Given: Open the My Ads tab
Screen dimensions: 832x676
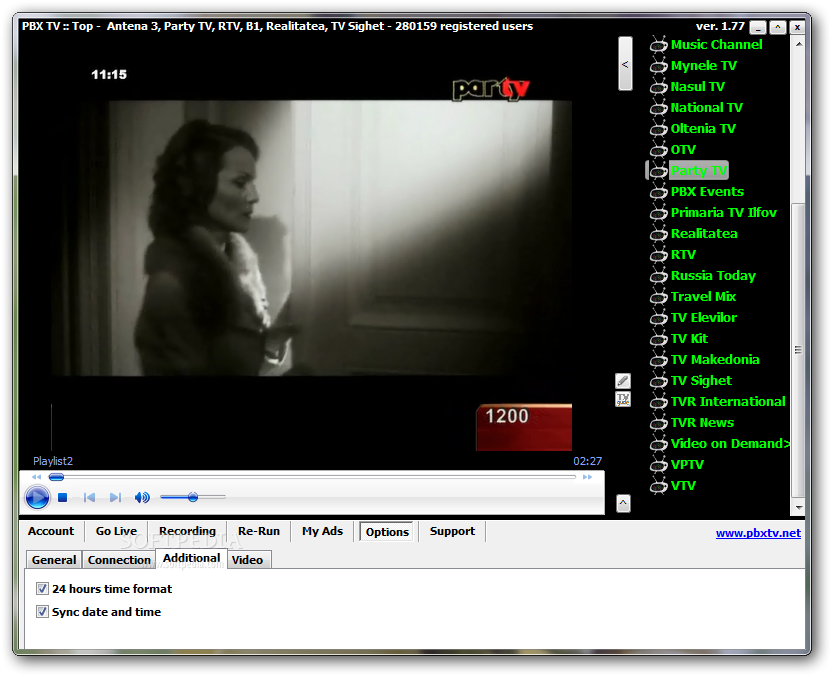Looking at the screenshot, I should pyautogui.click(x=323, y=531).
